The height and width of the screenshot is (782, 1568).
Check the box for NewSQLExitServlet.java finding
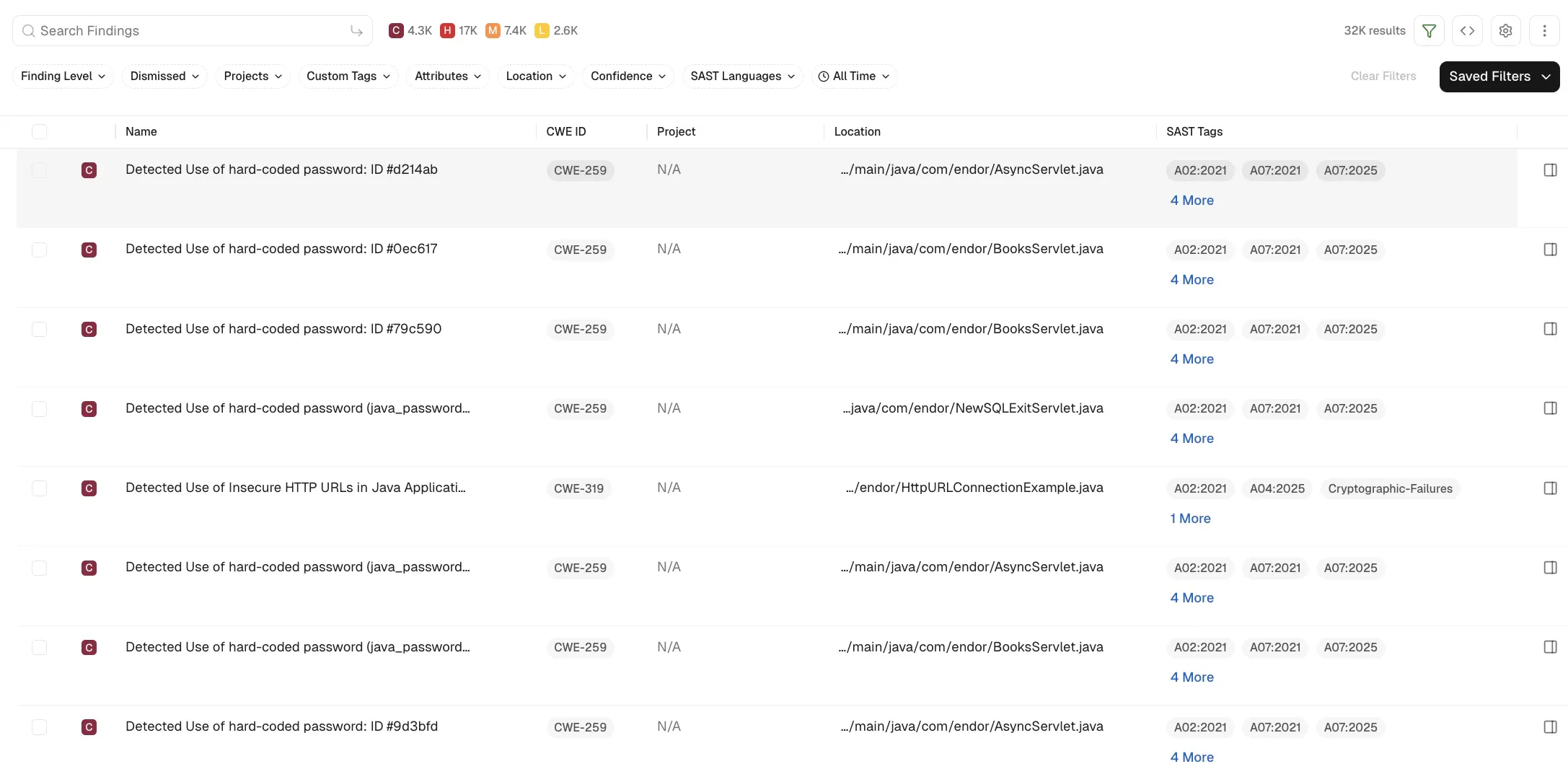pos(40,409)
